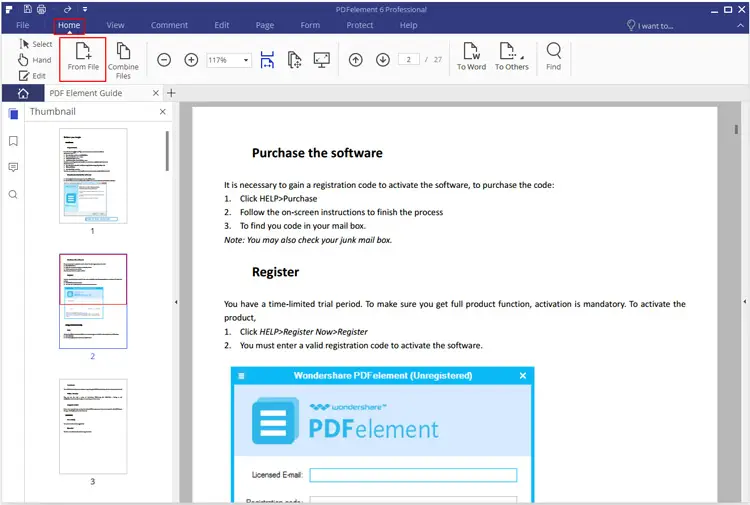
Task: Click the 'I want to...' search box
Action: (651, 26)
